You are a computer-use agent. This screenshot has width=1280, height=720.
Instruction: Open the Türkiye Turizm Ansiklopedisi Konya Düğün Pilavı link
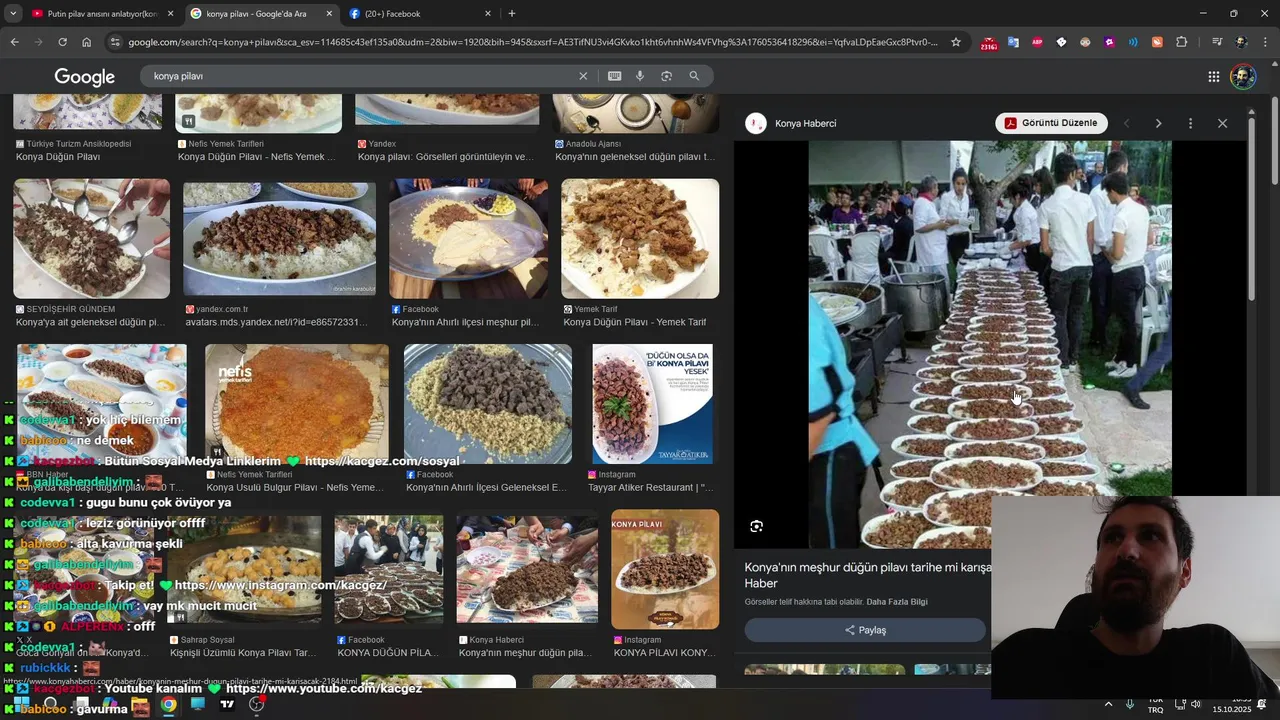pos(58,157)
